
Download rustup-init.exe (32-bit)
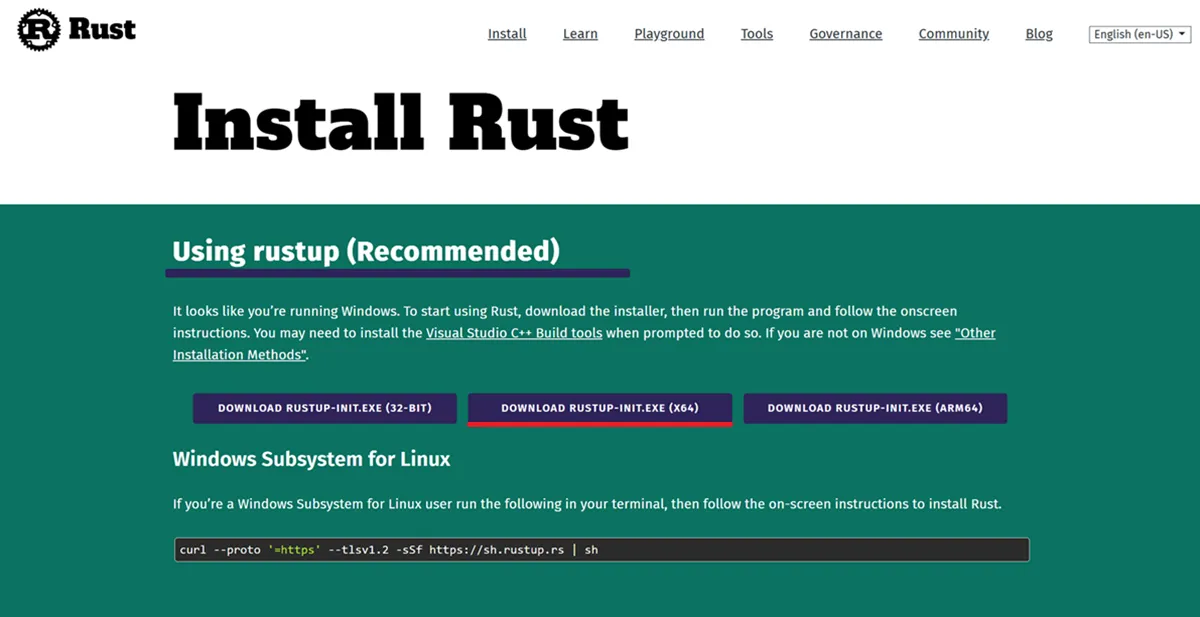tap(324, 408)
